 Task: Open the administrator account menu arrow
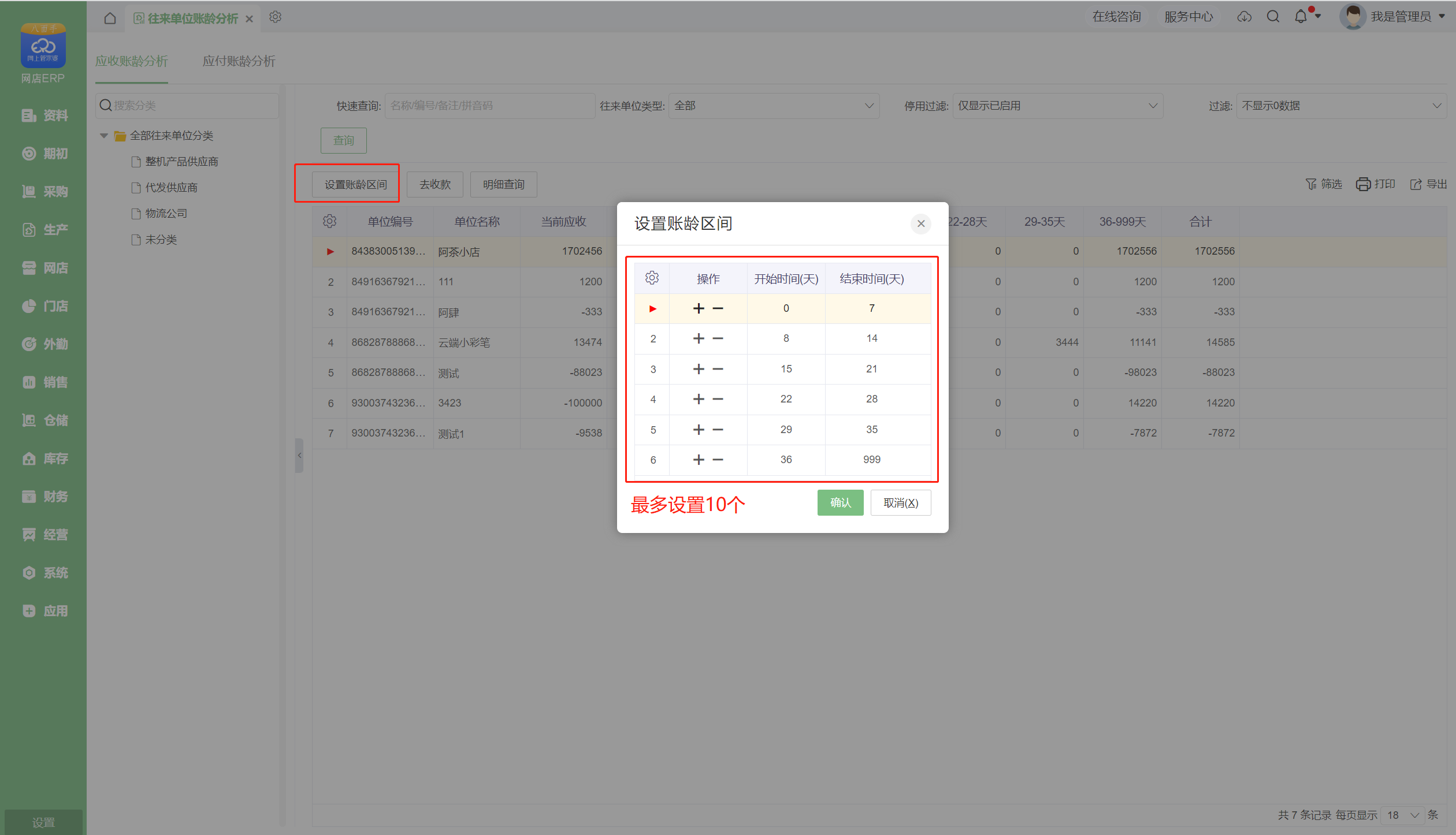(1442, 17)
